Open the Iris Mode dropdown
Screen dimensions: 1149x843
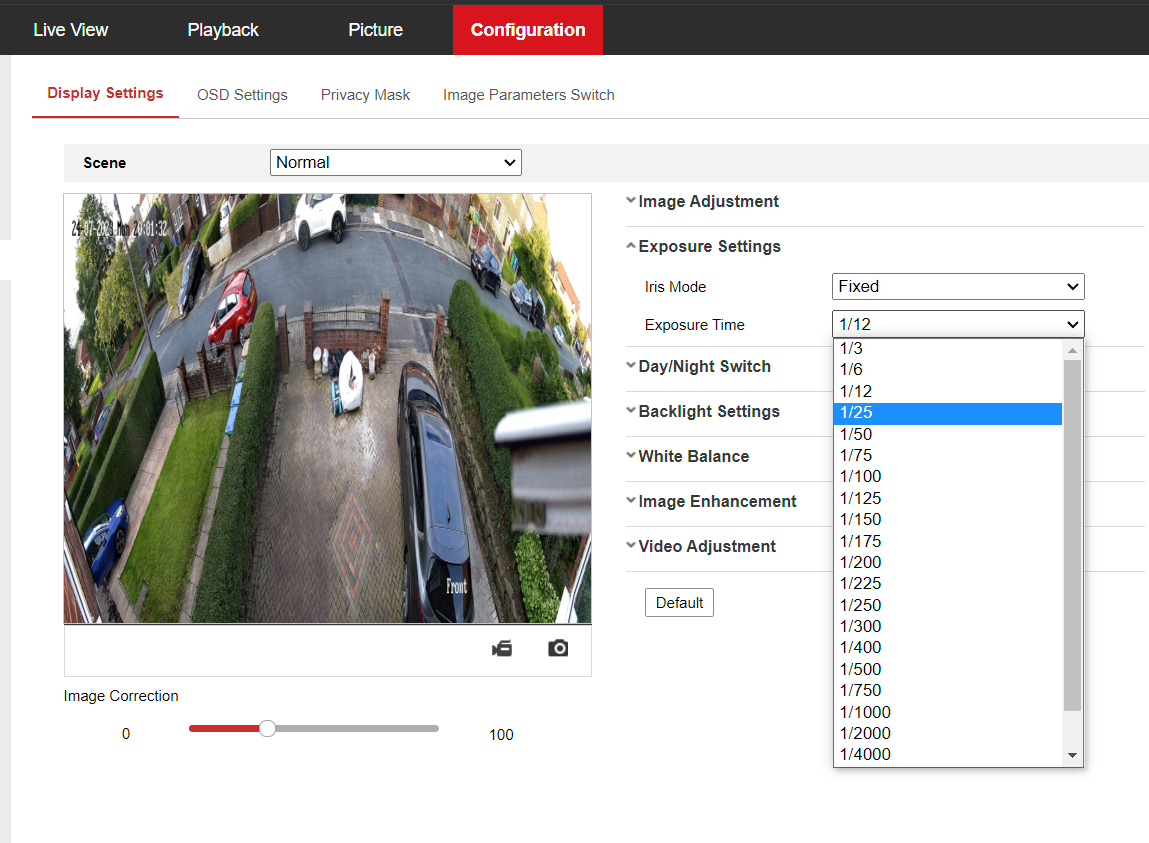coord(958,287)
